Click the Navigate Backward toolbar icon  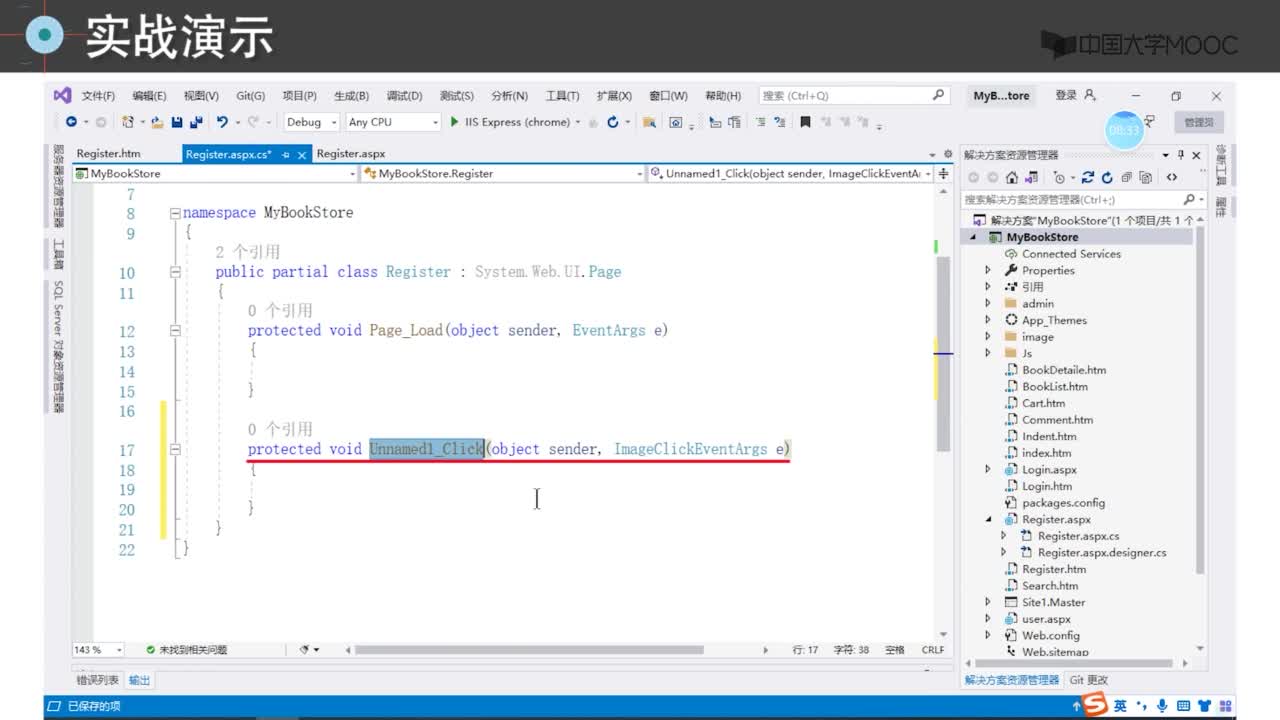click(71, 122)
